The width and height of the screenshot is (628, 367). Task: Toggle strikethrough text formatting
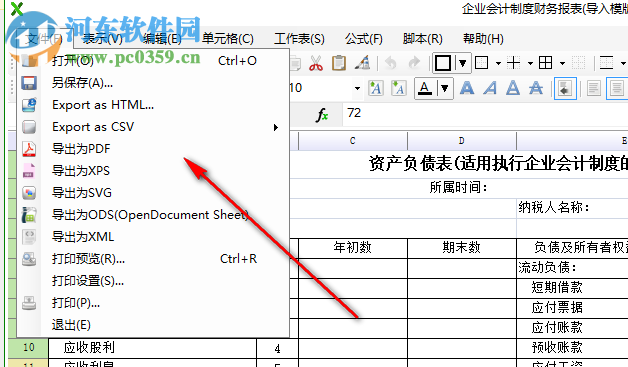point(536,88)
